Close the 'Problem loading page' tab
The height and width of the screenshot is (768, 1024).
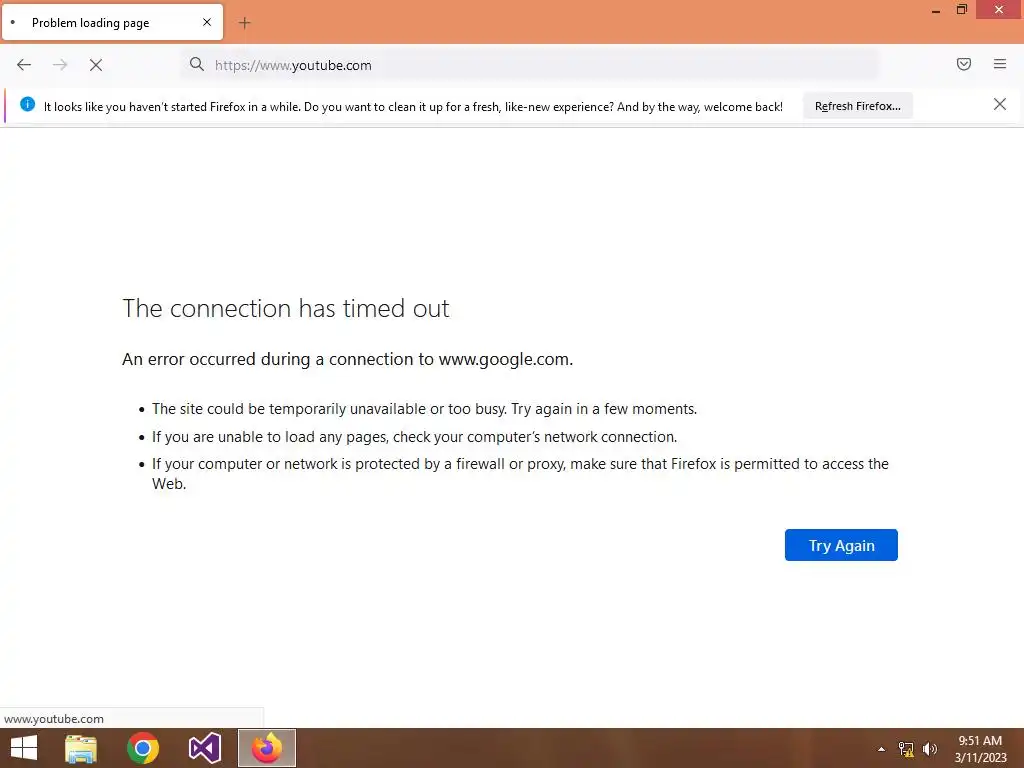pos(207,22)
